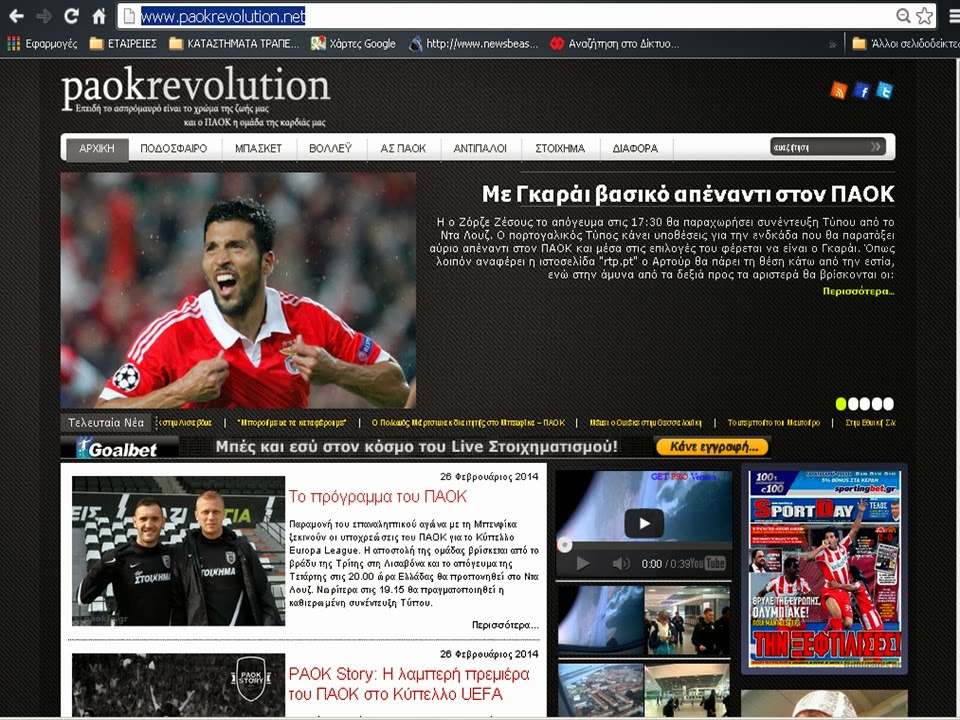Open the Chrome menu icon
Image resolution: width=960 pixels, height=720 pixels.
pos(954,16)
